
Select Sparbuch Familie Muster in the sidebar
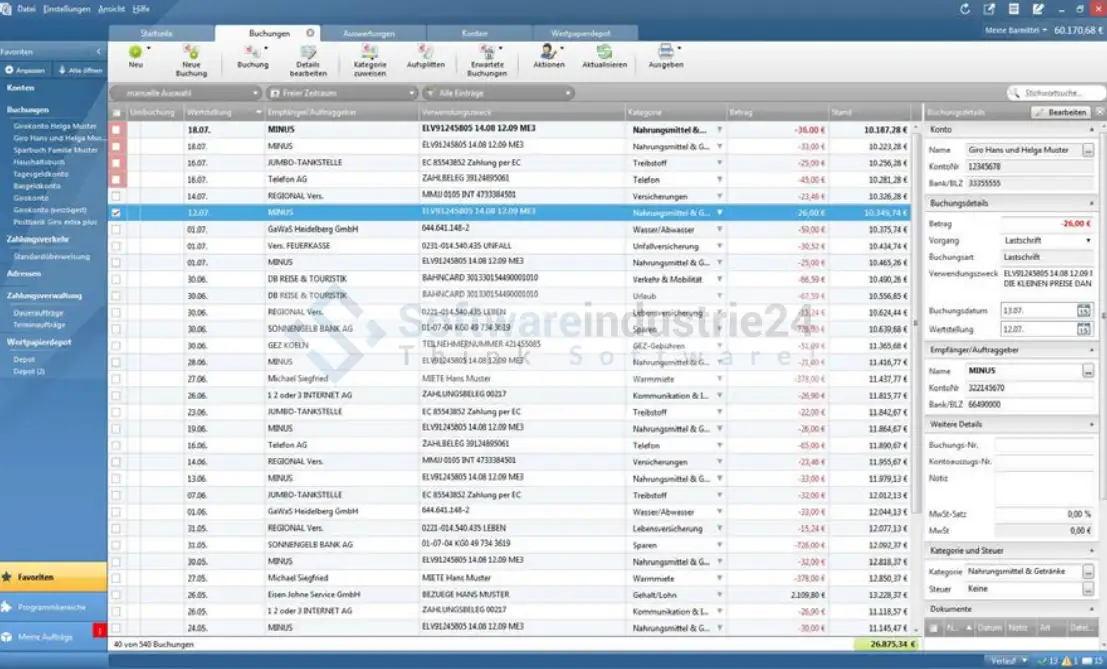click(x=56, y=149)
